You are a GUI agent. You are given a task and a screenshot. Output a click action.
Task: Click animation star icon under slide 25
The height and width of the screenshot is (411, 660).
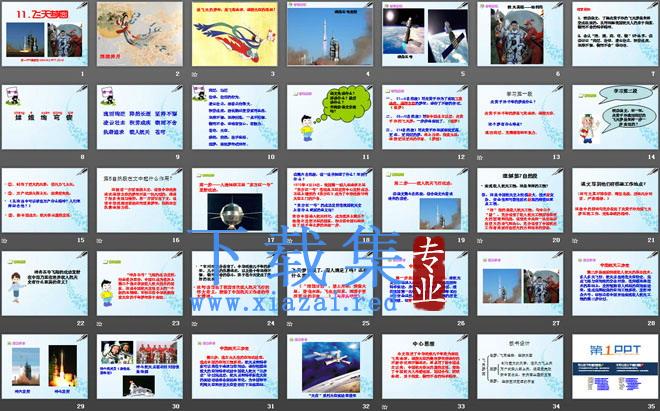[x=289, y=324]
